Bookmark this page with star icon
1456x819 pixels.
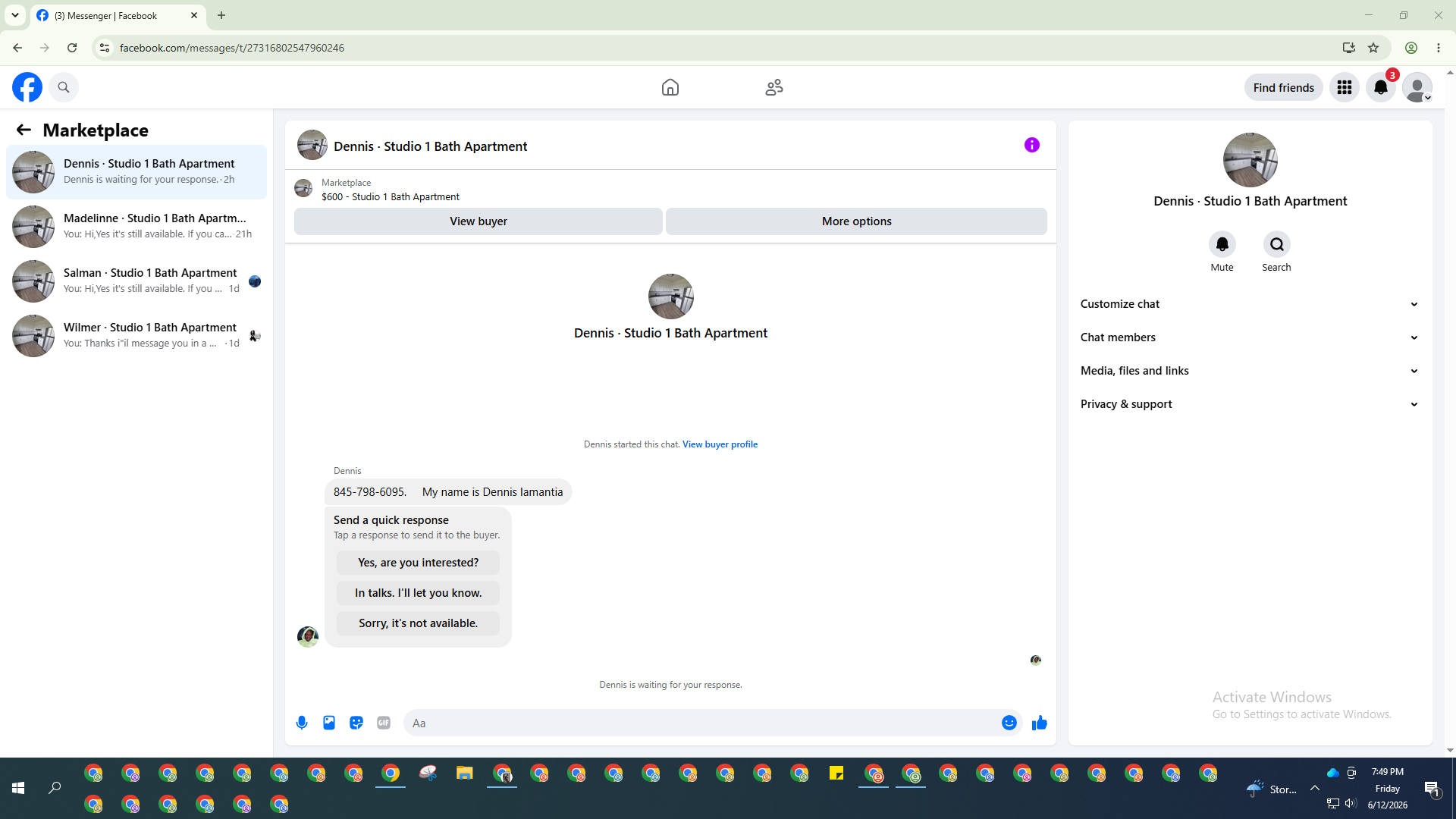coord(1373,48)
